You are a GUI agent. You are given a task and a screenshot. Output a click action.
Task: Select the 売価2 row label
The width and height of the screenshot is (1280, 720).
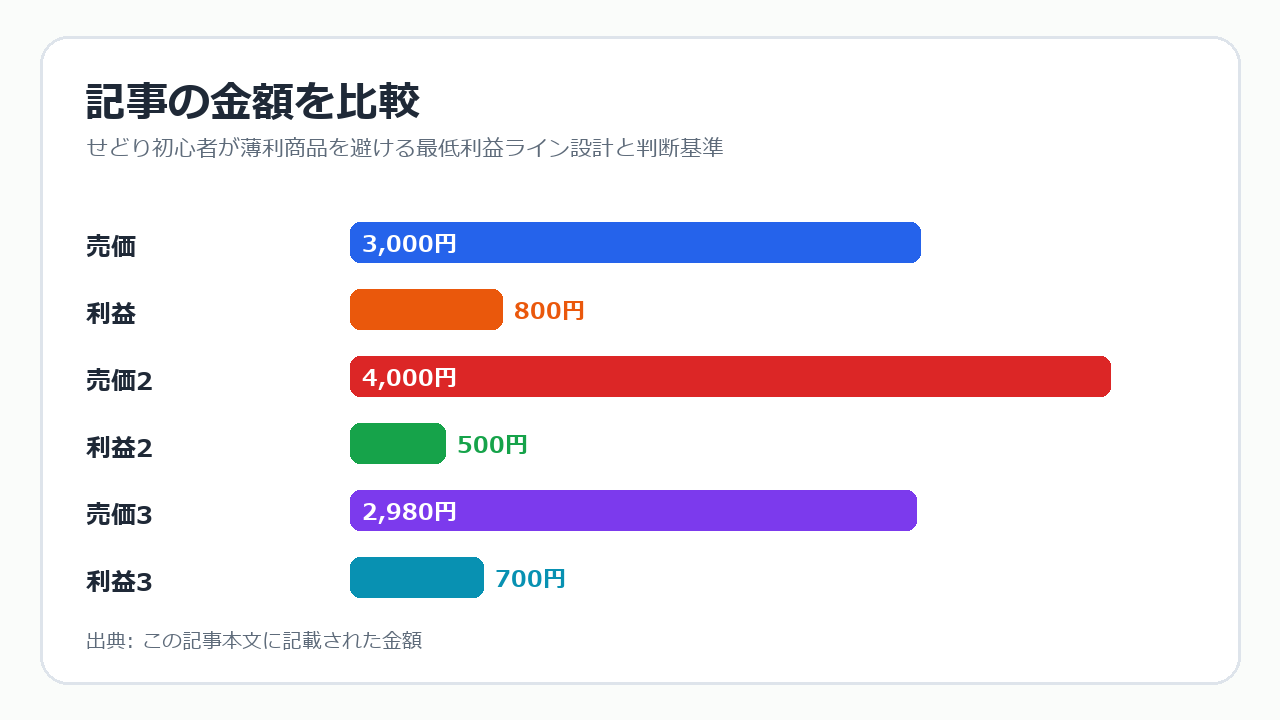[120, 380]
